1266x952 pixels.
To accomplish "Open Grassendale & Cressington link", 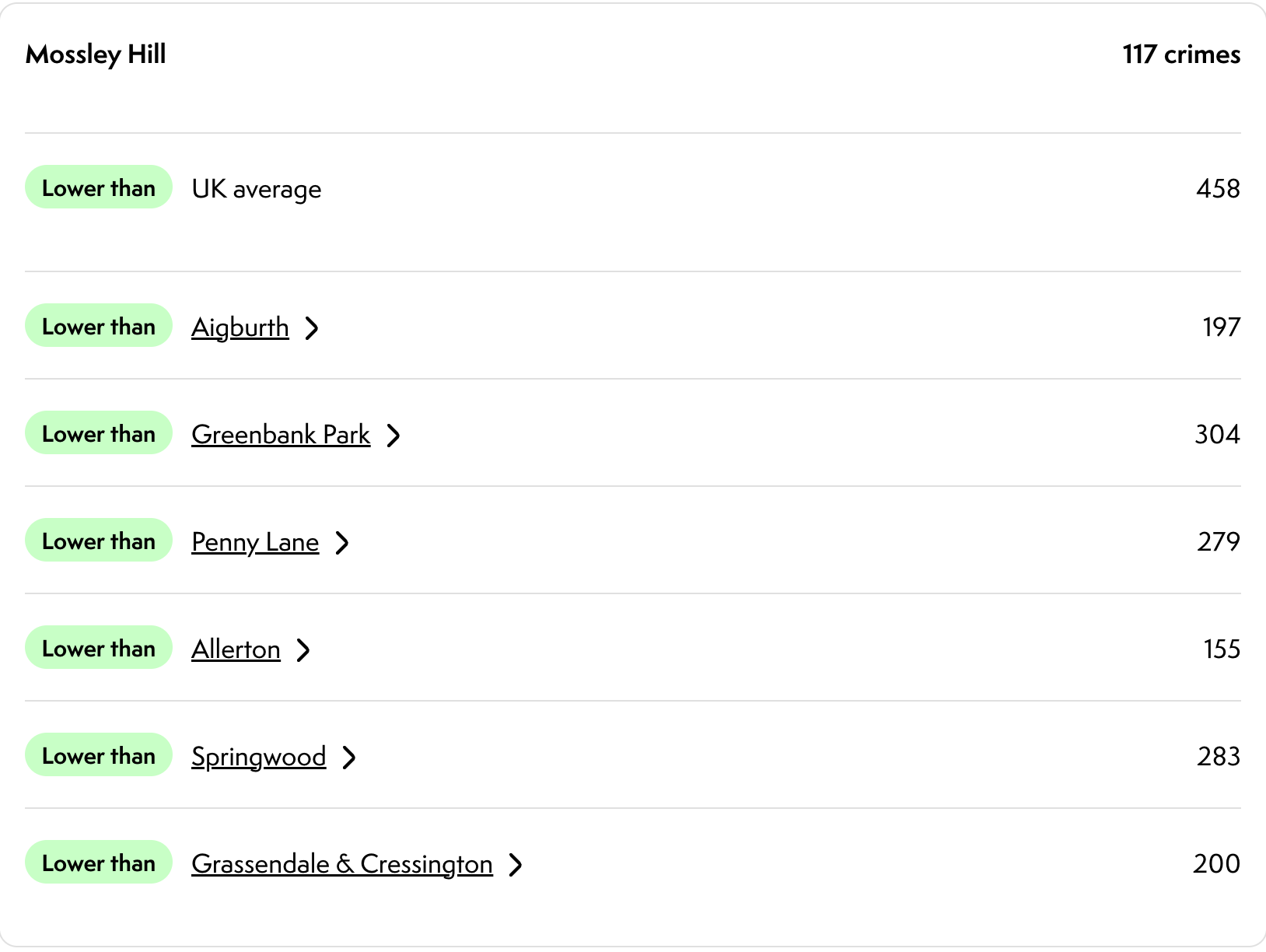I will [x=342, y=864].
